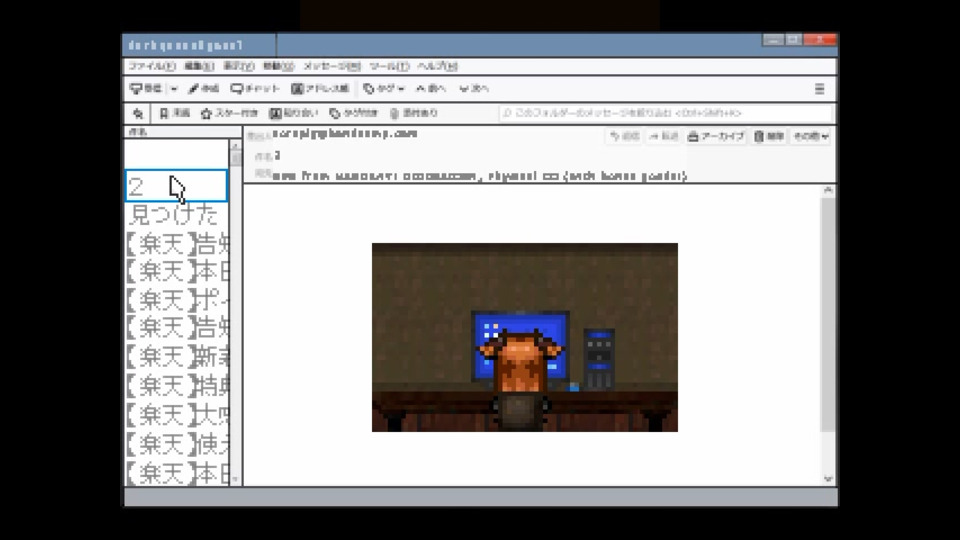Viewport: 960px width, 540px height.
Task: Open the File (ファイル) menu
Action: click(x=151, y=66)
